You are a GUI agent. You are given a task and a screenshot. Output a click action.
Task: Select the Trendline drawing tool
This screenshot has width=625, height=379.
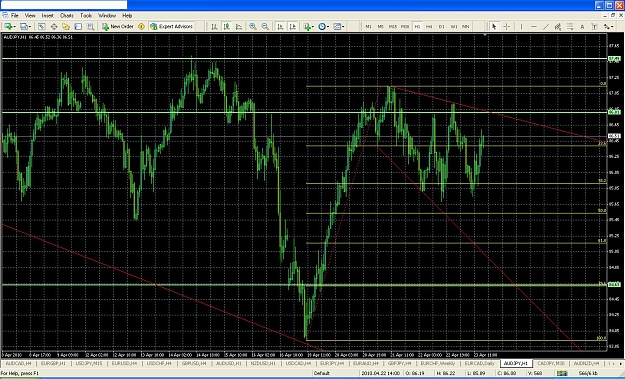point(546,26)
